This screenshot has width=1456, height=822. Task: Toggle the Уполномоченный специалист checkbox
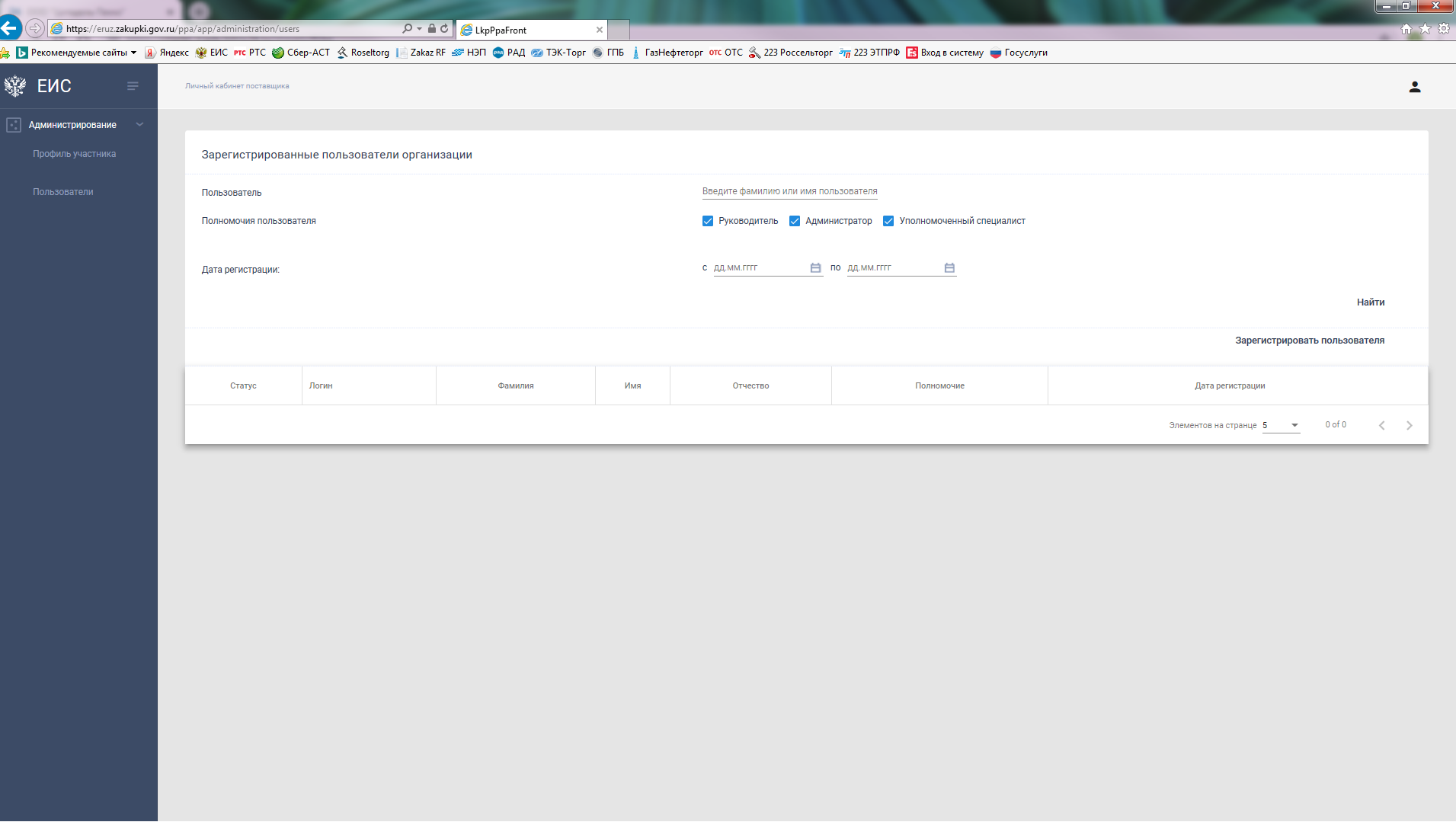tap(888, 221)
